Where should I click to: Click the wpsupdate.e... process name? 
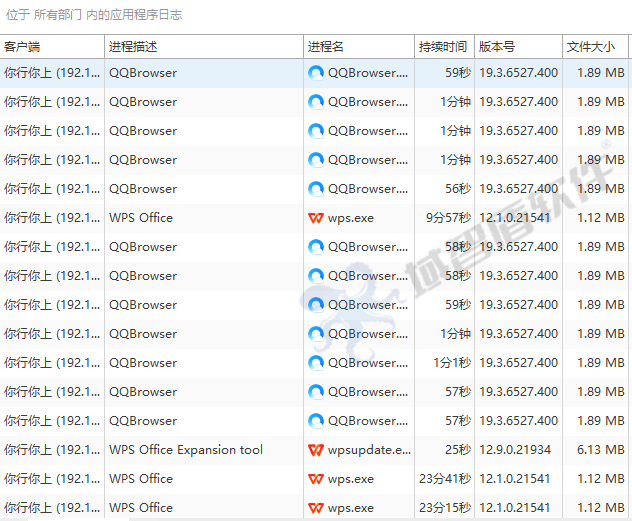tap(369, 450)
